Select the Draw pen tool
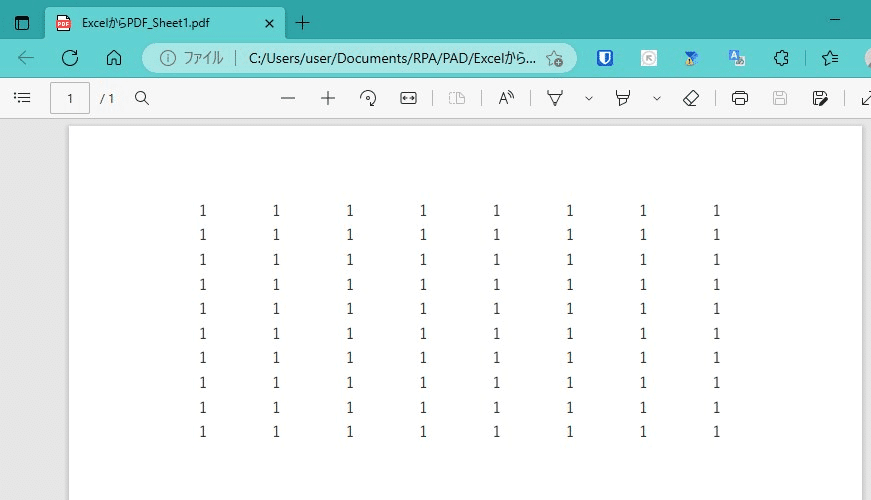871x500 pixels. [x=555, y=98]
